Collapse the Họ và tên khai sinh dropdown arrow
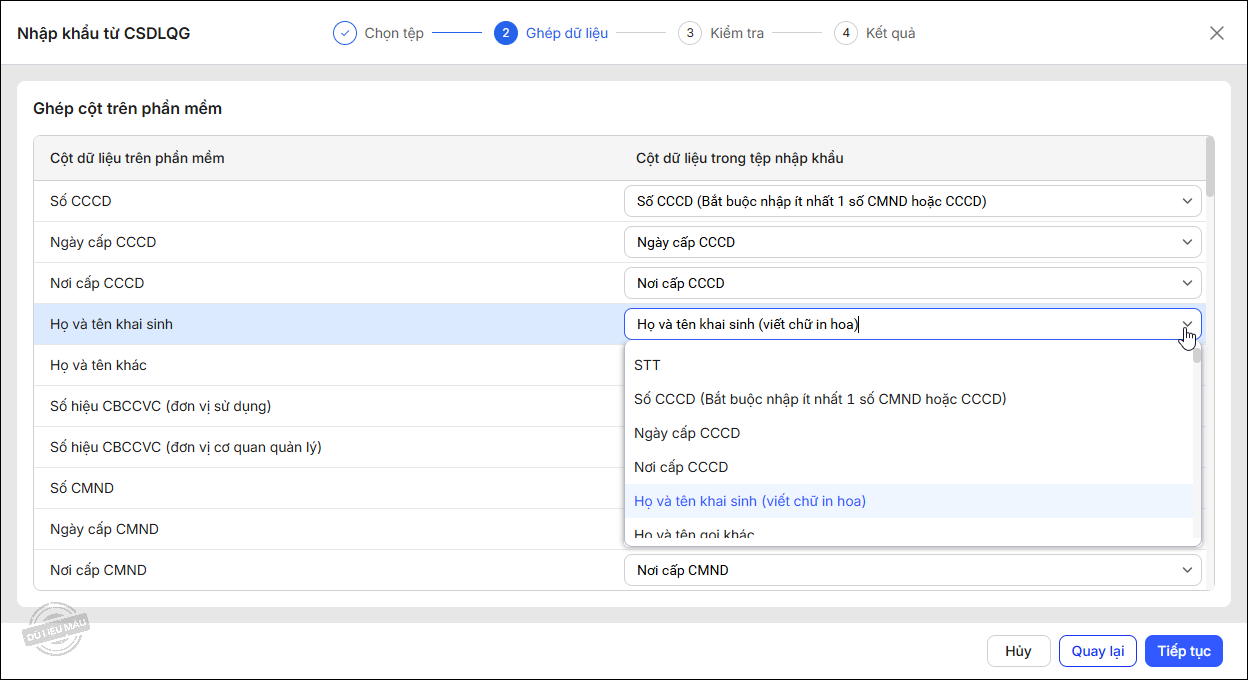Viewport: 1248px width, 680px height. click(1187, 324)
